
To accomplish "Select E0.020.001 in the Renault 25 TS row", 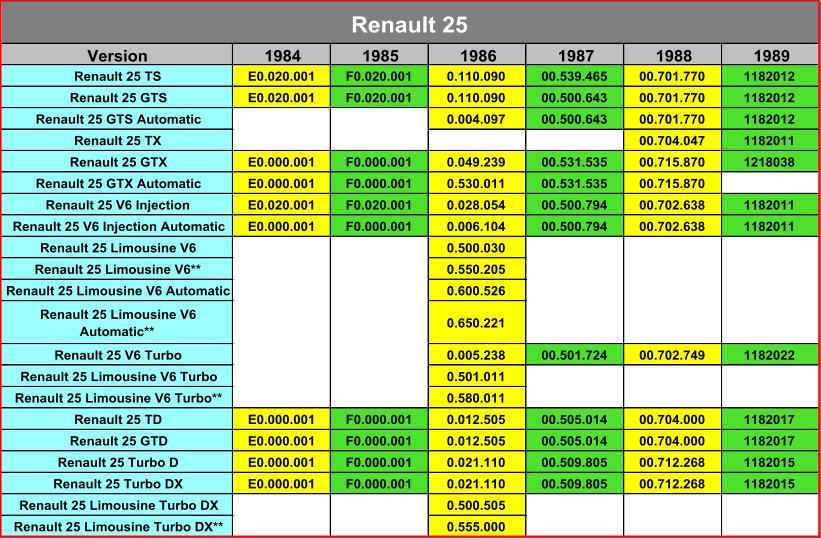I will pos(282,76).
